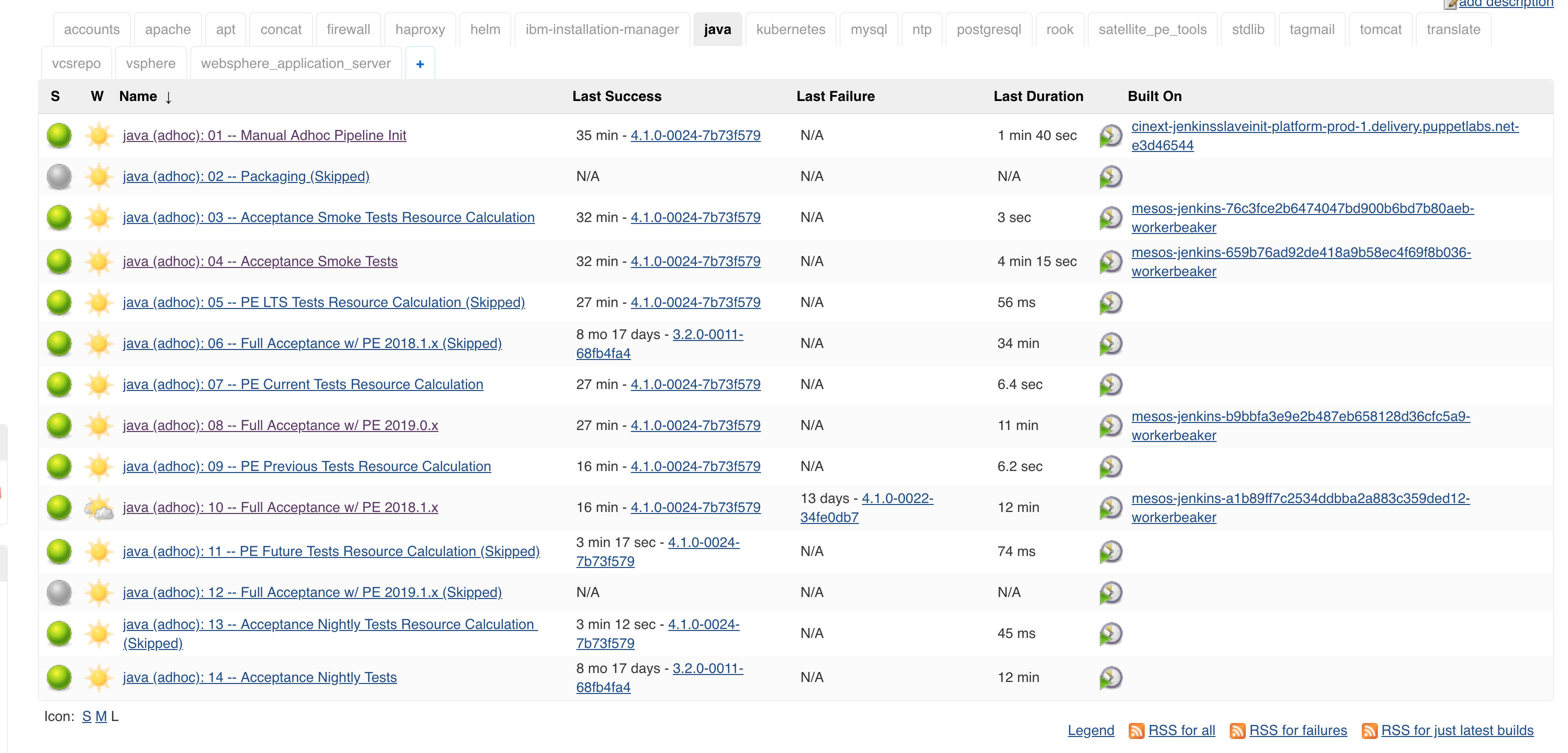Viewport: 1568px width, 753px height.
Task: Open job 09 PE Previous Tests Resource Calculation
Action: point(306,466)
